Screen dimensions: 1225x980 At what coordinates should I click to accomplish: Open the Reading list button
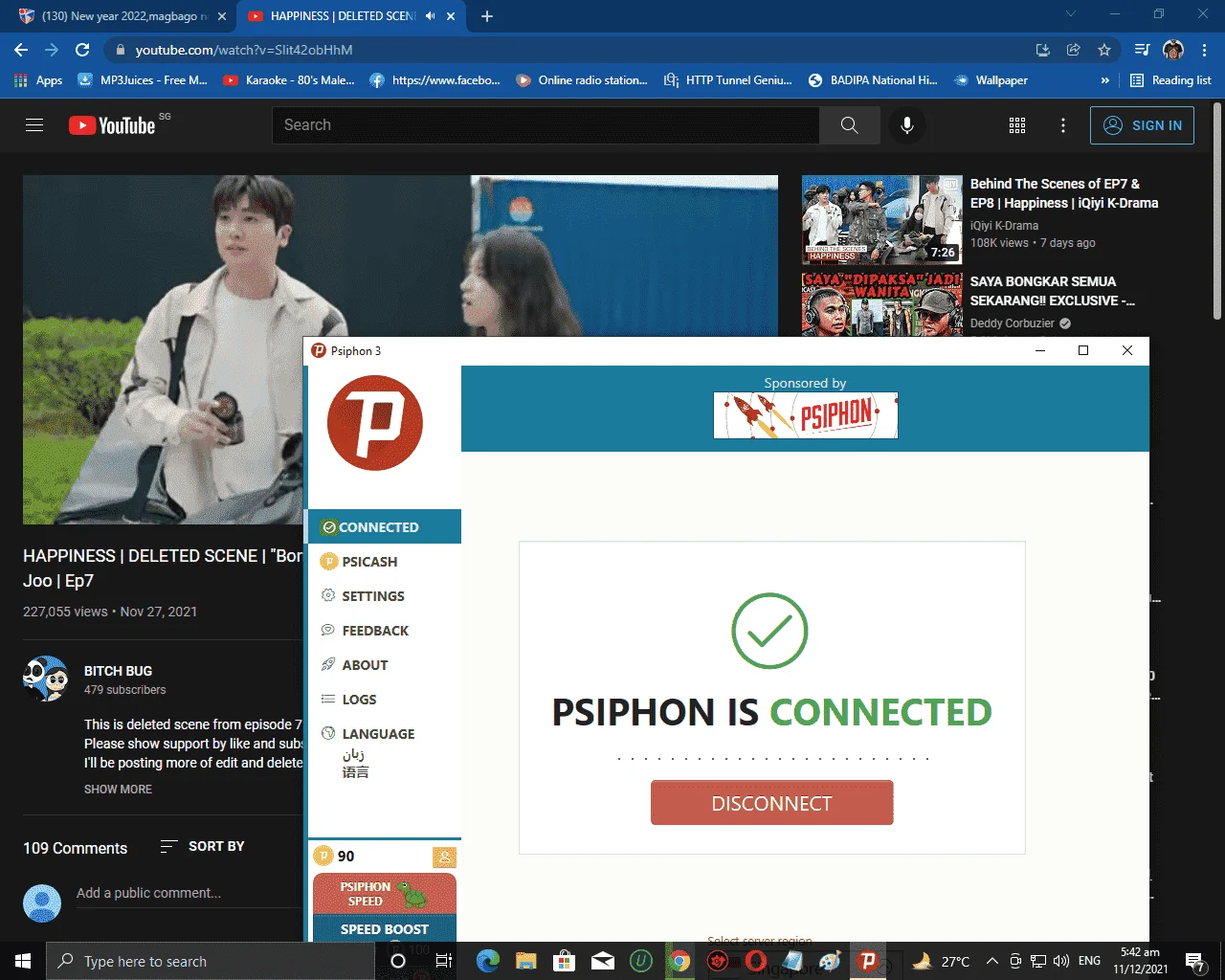pos(1170,80)
